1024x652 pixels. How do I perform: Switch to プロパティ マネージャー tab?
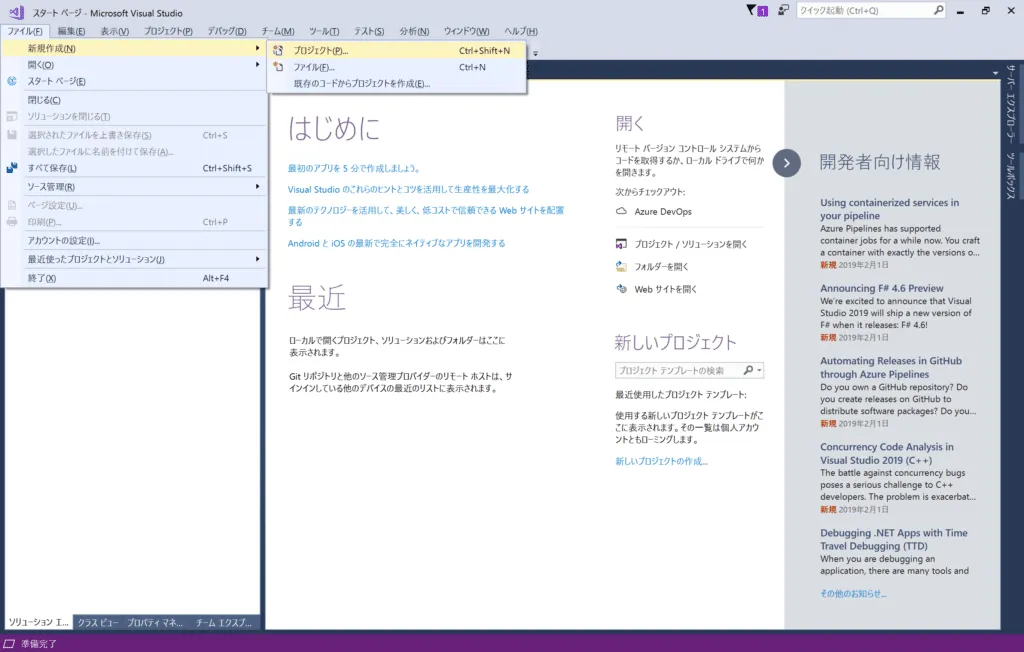[x=155, y=623]
